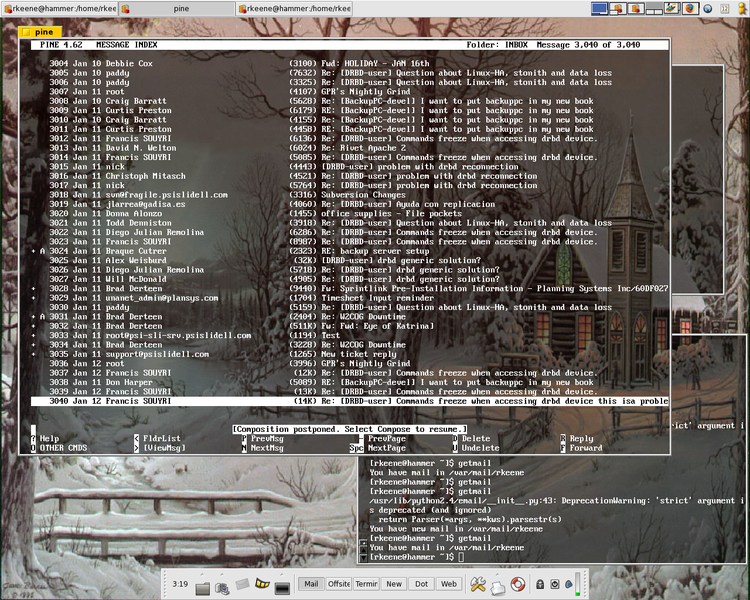Expand the drawer arrow above the terminal icon
Screen dimensions: 750x600
click(282, 574)
